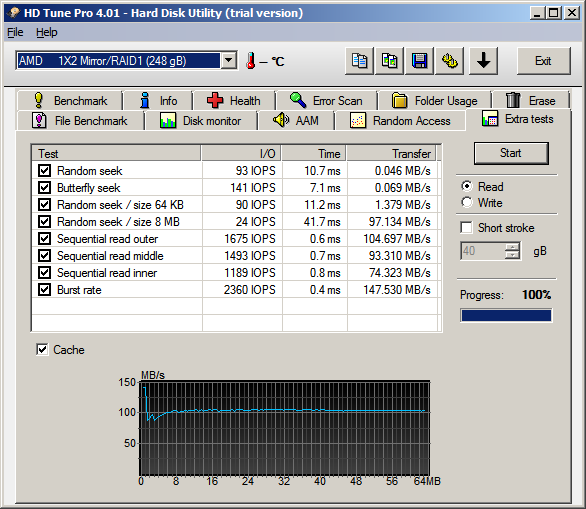Click the copy to clipboard toolbar icon
The height and width of the screenshot is (509, 586).
359,61
